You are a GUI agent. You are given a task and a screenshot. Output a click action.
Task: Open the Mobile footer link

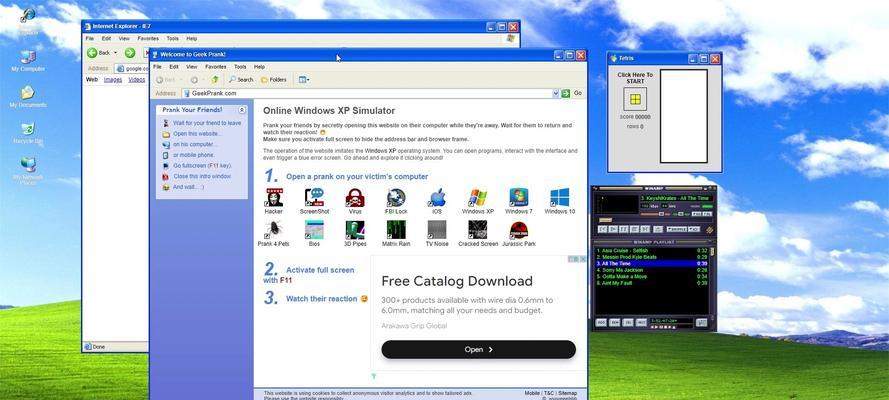coord(532,393)
